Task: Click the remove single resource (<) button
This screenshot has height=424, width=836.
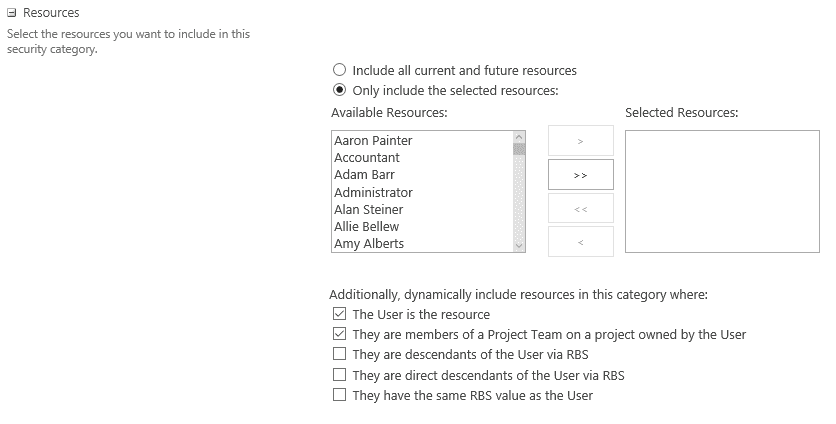Action: (581, 242)
